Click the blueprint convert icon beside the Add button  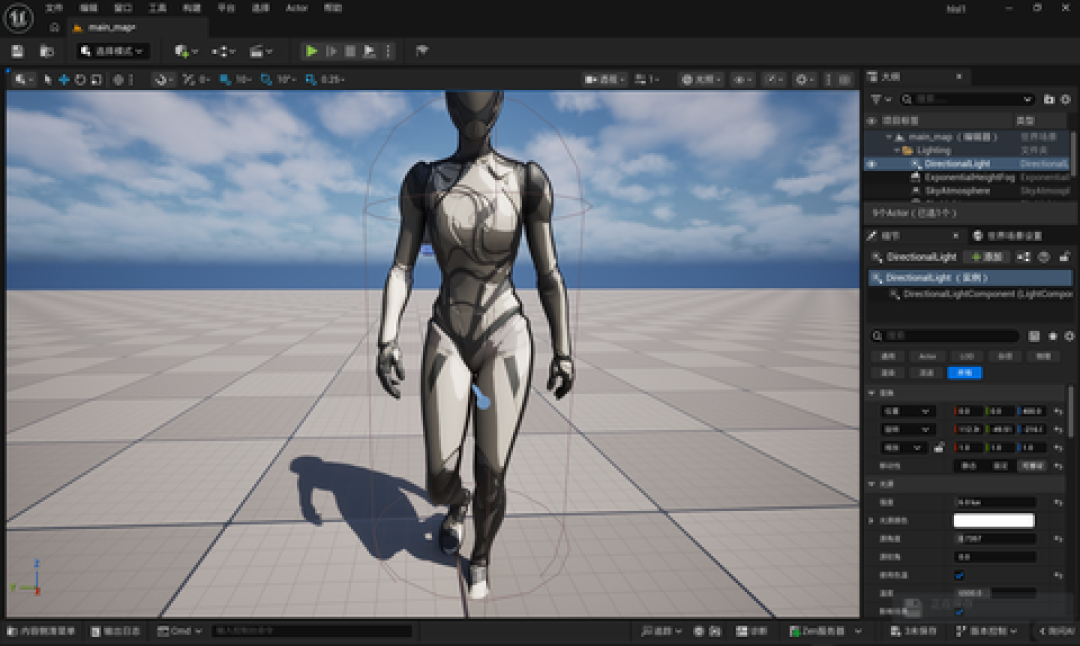pyautogui.click(x=1024, y=257)
